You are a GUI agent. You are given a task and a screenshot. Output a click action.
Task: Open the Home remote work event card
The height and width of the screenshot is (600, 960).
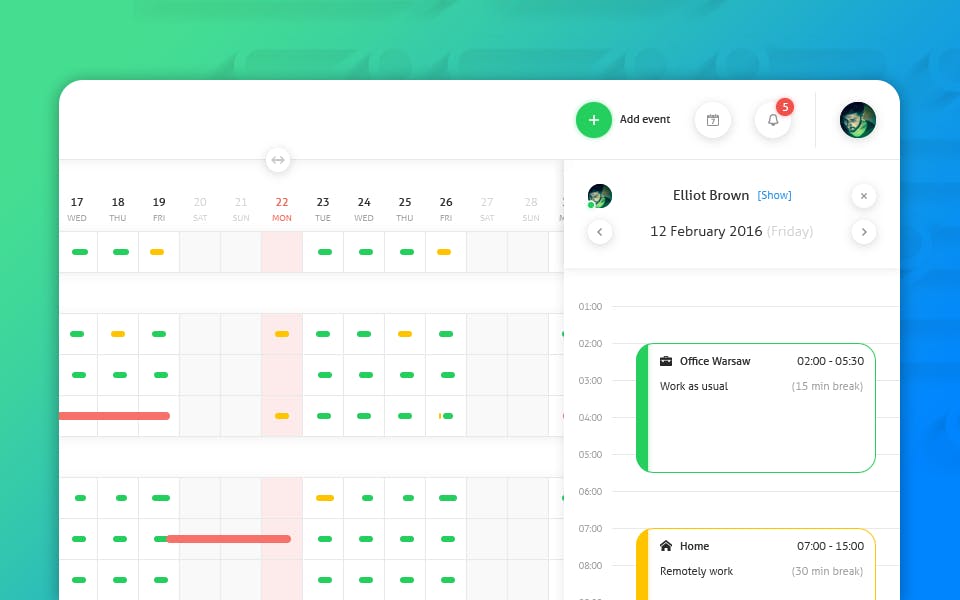tap(756, 564)
